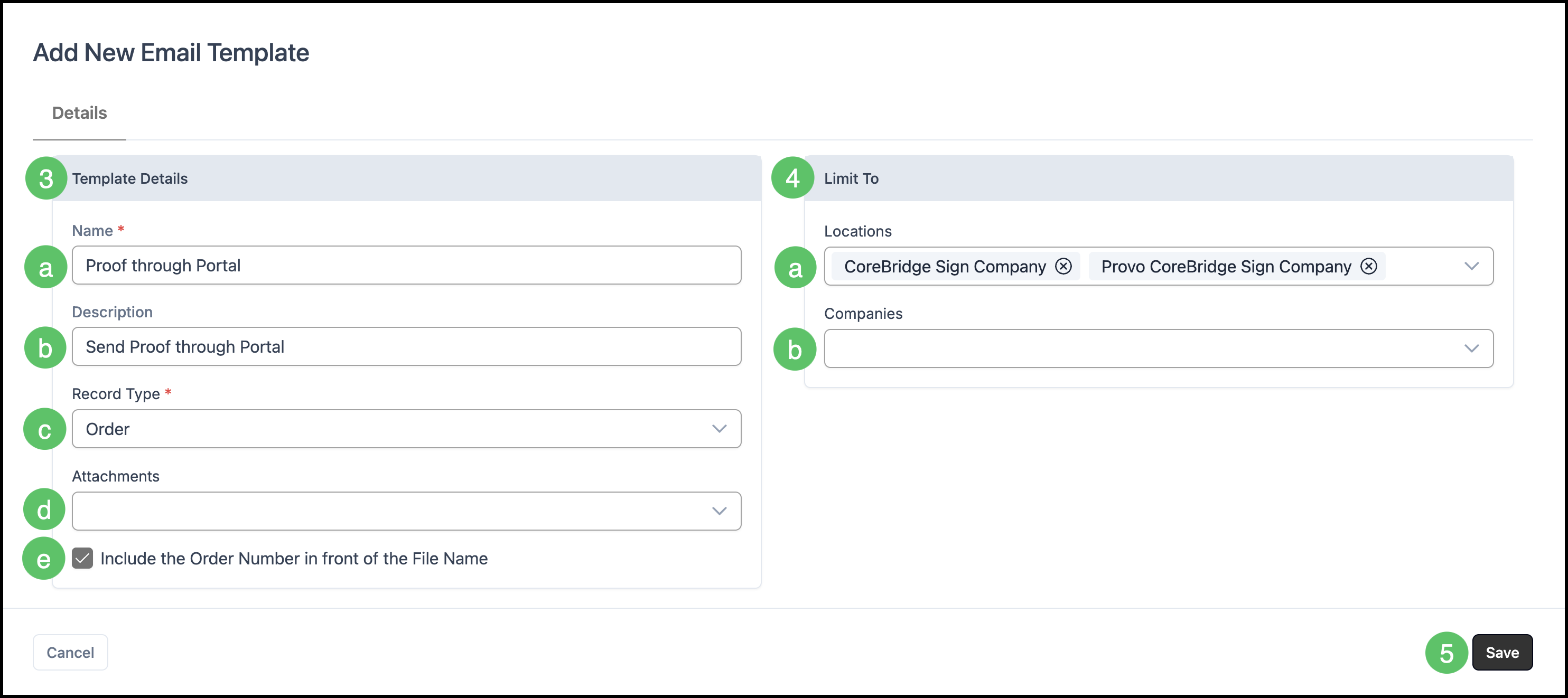Click green step 3 badge
The image size is (1568, 698).
(45, 178)
